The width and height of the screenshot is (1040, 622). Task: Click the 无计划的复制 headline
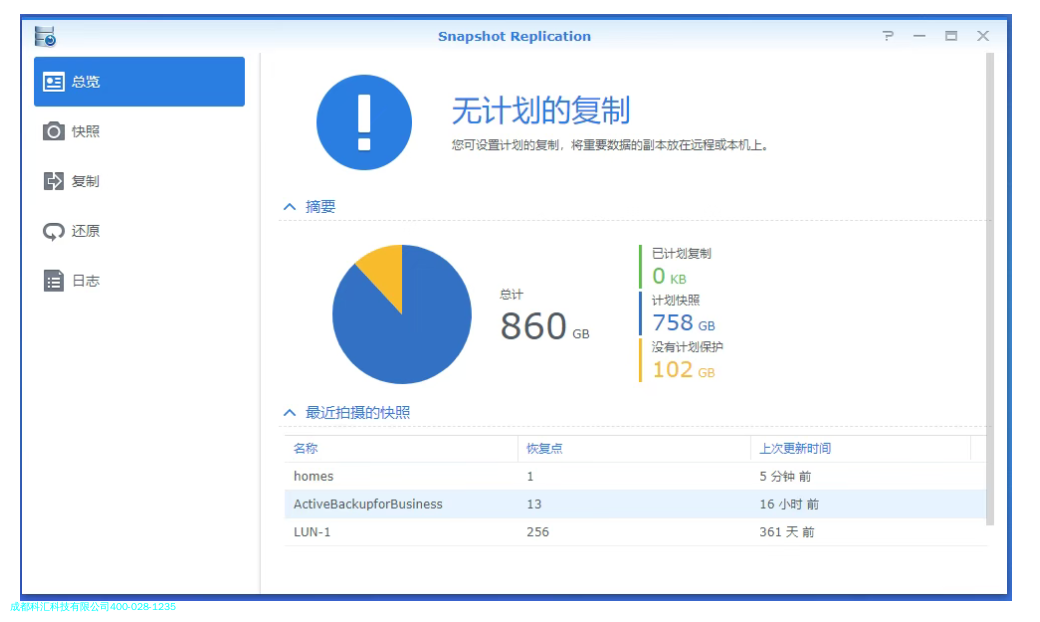coord(541,111)
